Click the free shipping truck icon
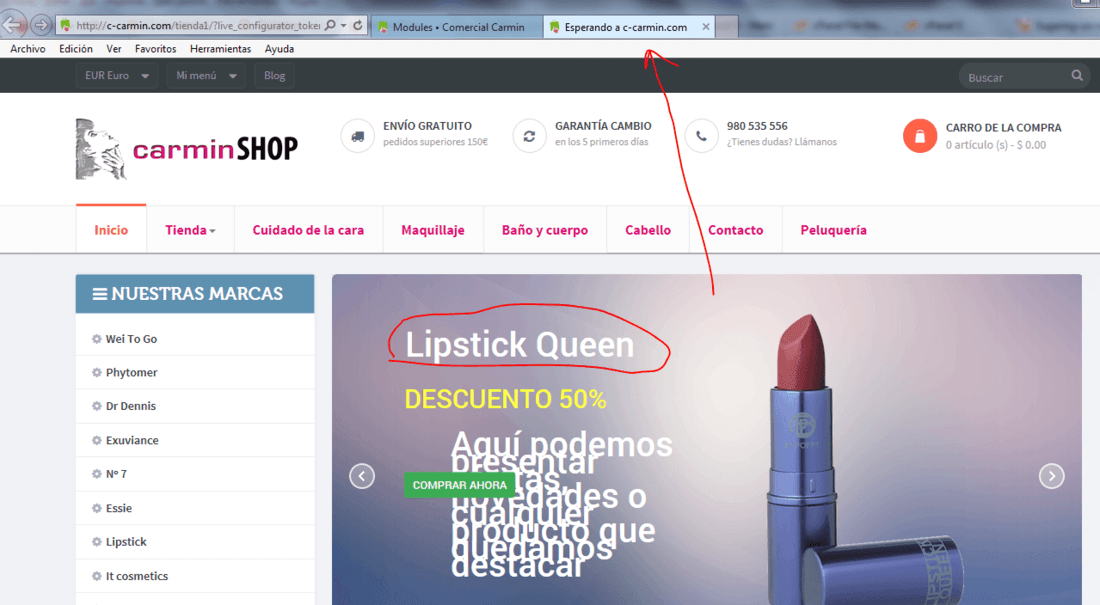The width and height of the screenshot is (1100, 605). tap(357, 135)
